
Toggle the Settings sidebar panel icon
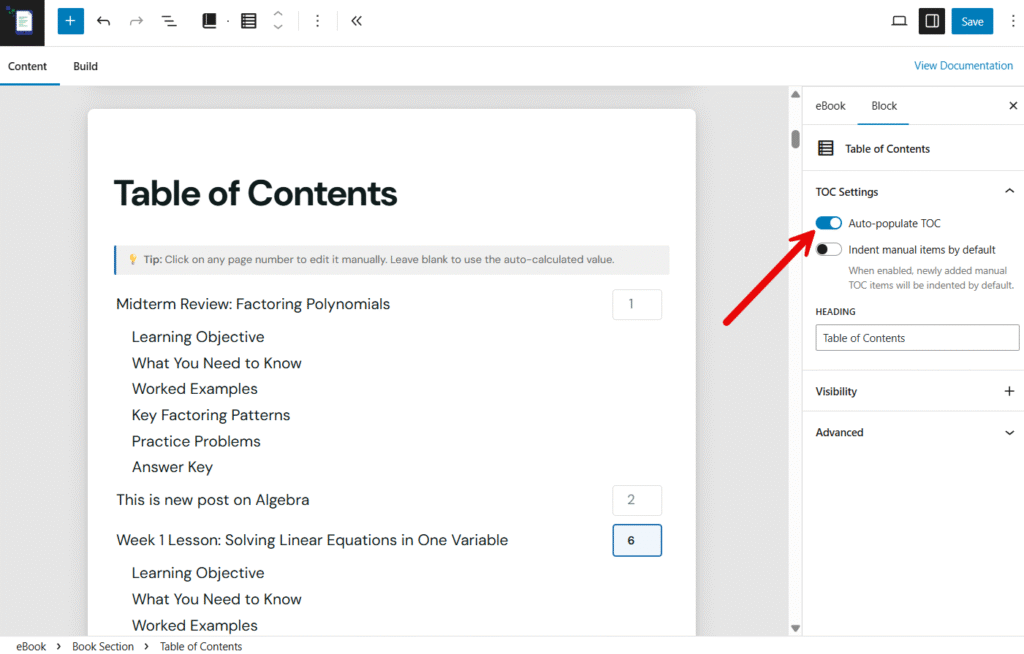tap(931, 20)
